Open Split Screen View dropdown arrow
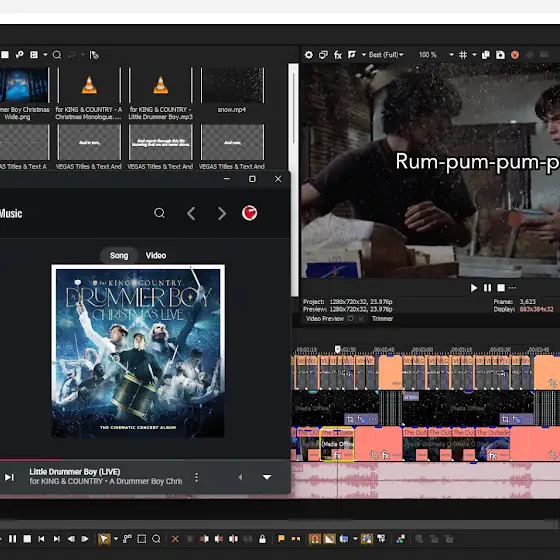Screen dimensions: 560x560 [x=364, y=55]
